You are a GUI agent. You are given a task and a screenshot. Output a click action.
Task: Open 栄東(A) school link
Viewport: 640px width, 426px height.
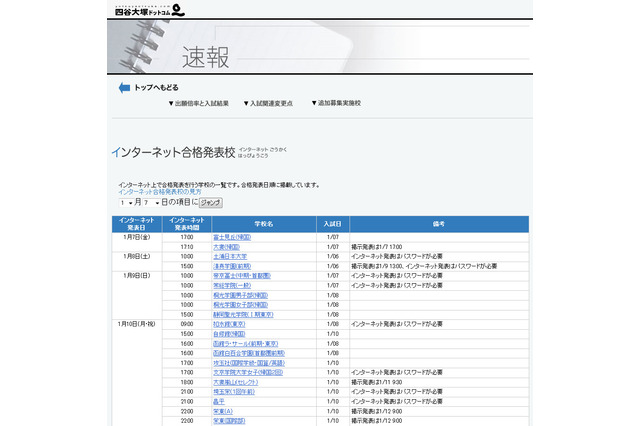coord(223,411)
